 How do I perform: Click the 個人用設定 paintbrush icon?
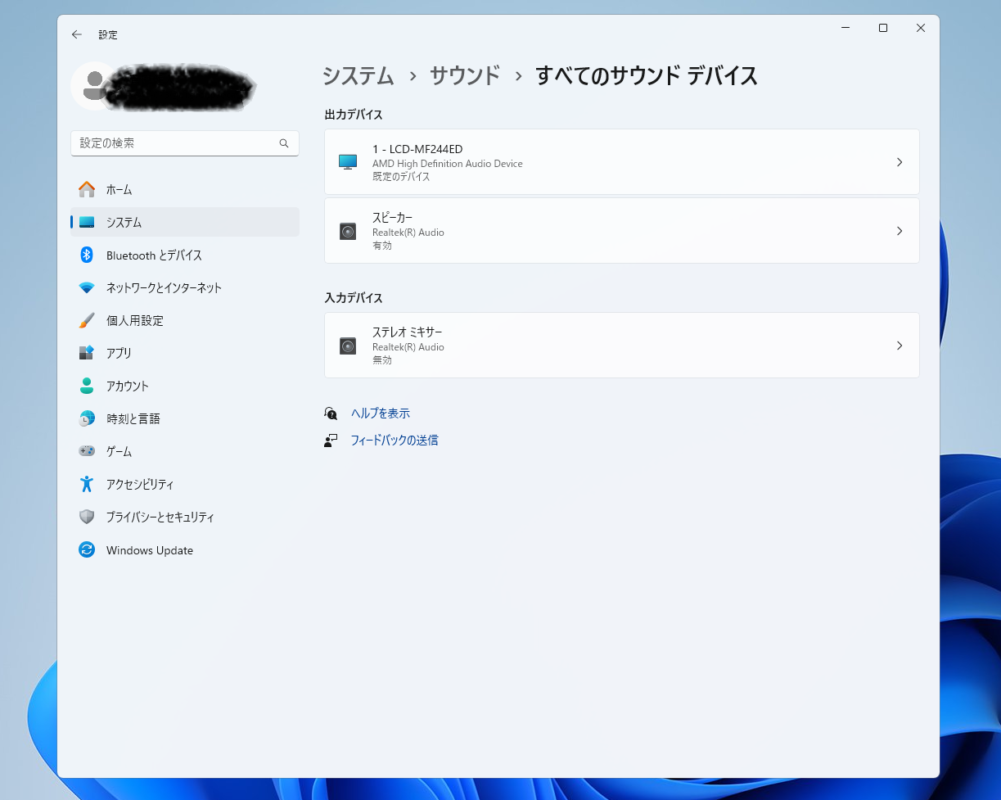[87, 321]
